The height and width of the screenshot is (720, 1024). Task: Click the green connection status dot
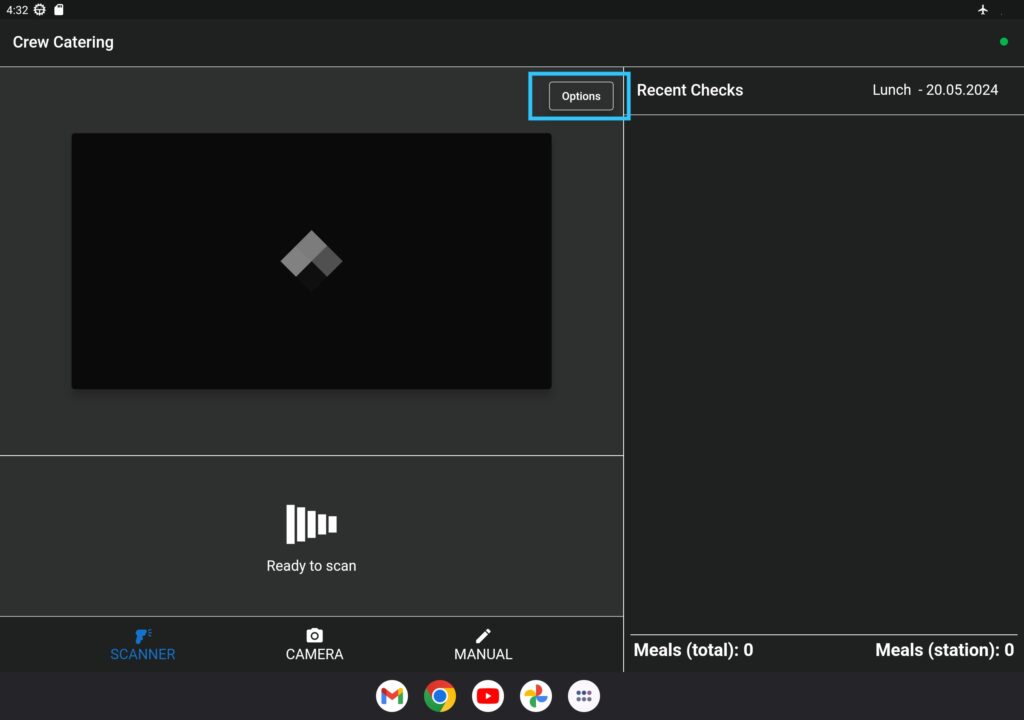1004,42
